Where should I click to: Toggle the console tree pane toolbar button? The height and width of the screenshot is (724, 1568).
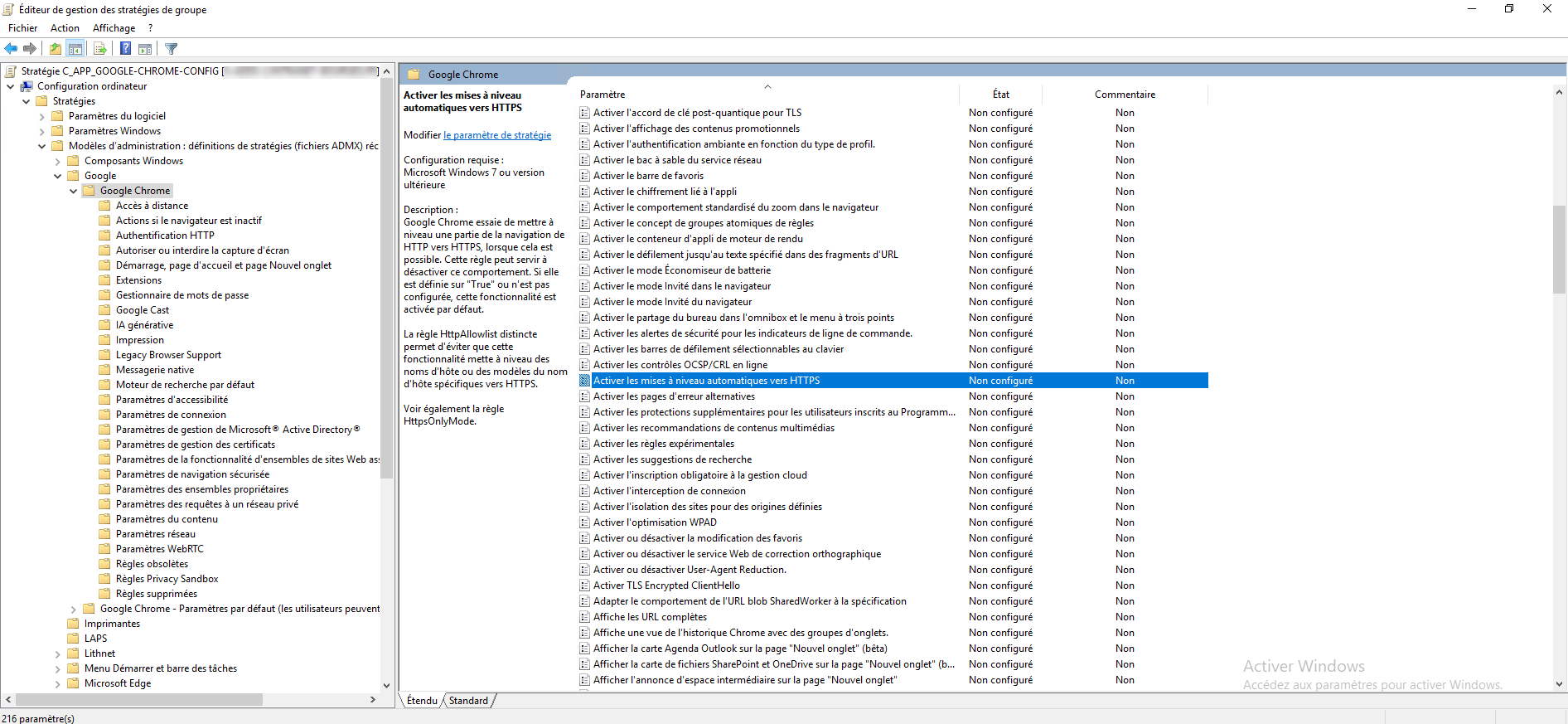(x=75, y=49)
